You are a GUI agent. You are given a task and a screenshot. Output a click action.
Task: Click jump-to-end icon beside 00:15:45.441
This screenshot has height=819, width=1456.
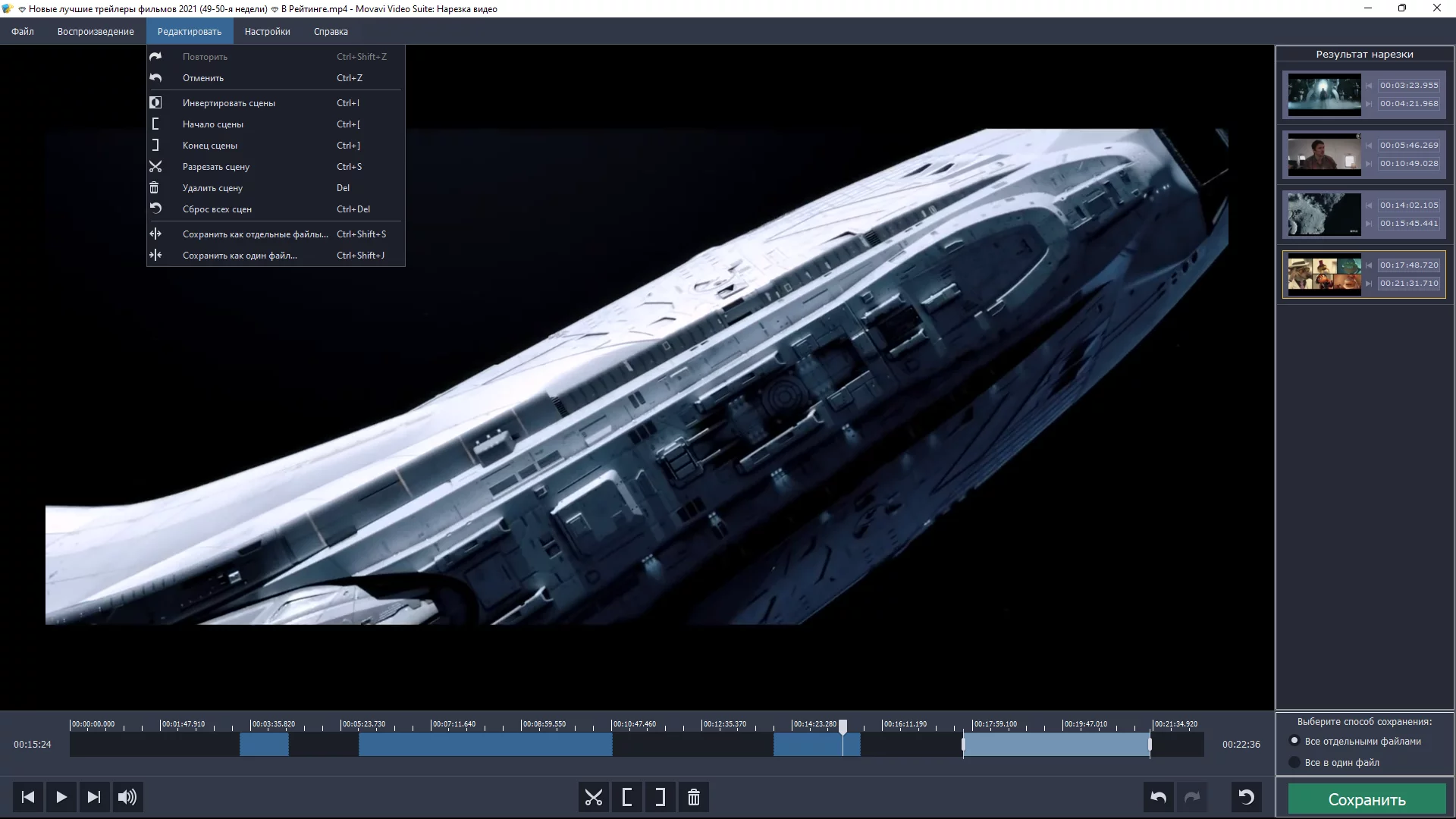point(1369,224)
